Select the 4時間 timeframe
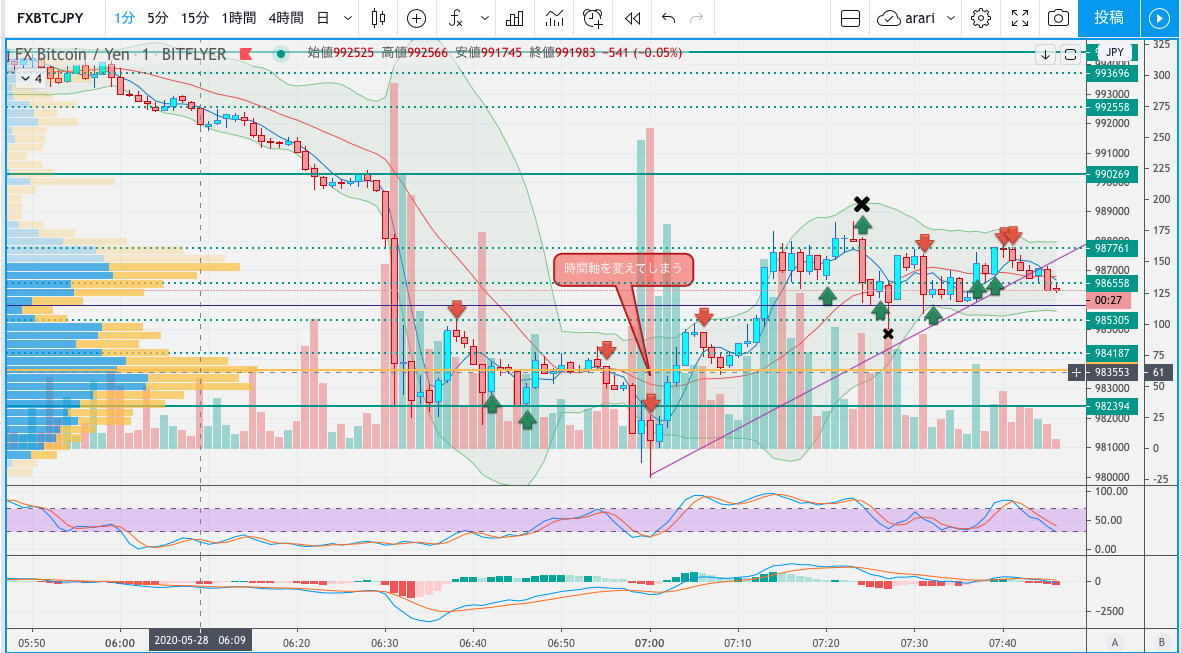 coord(286,18)
